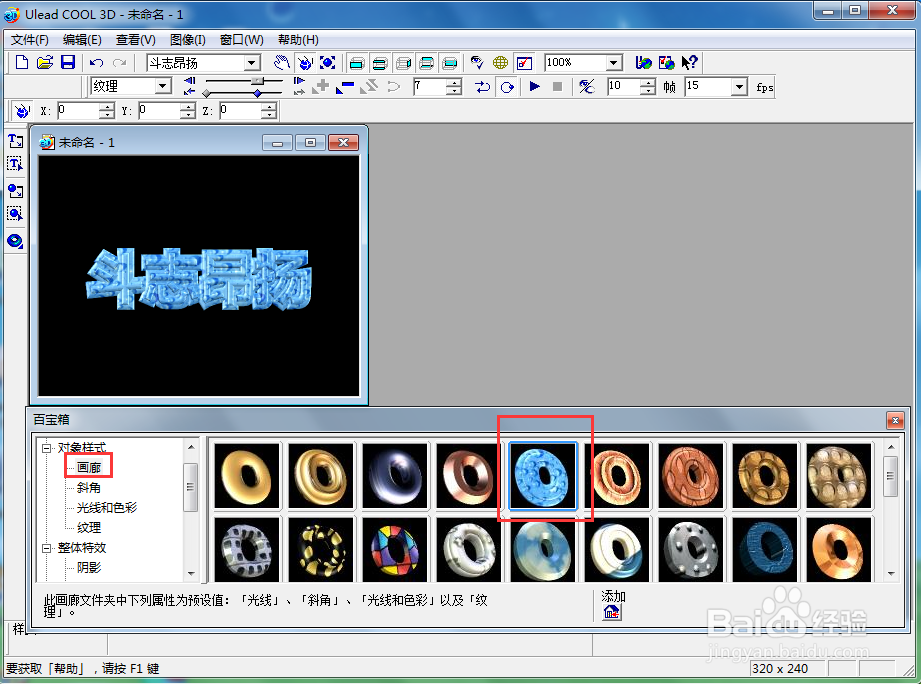Screen dimensions: 921x684
Task: Open the 查看(V) menu
Action: [x=136, y=39]
